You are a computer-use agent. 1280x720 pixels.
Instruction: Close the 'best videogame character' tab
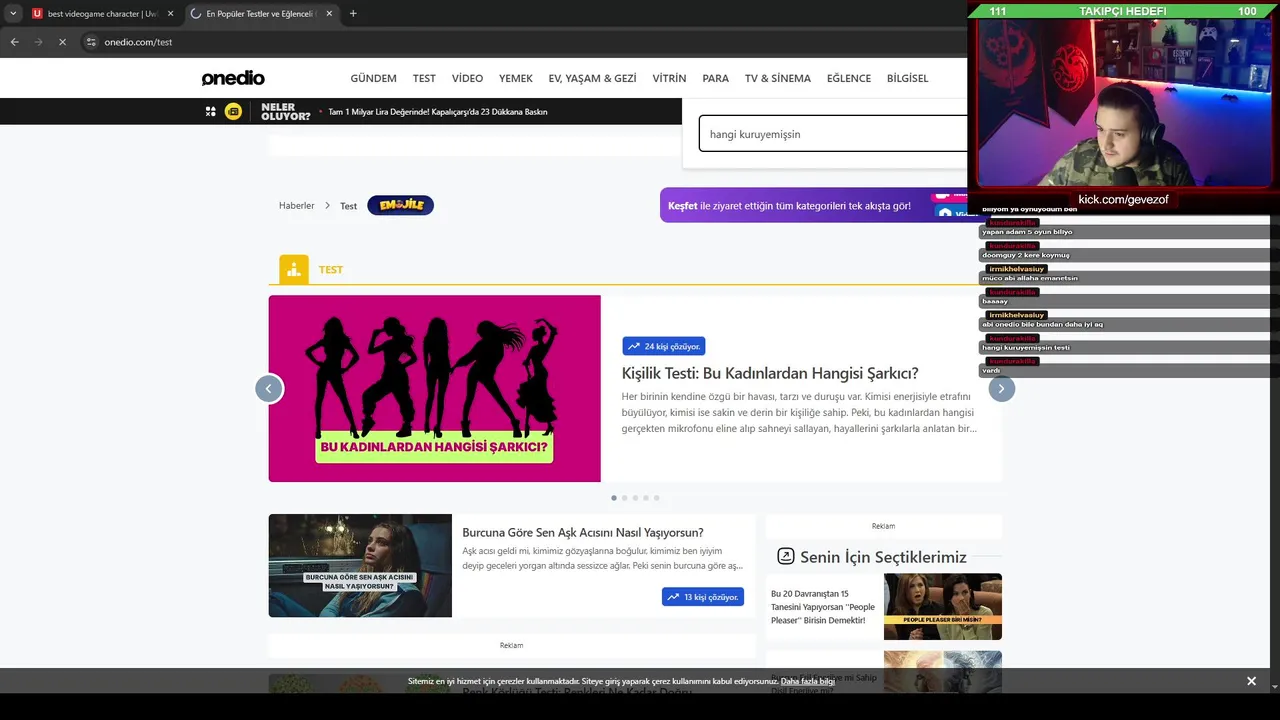tap(170, 14)
